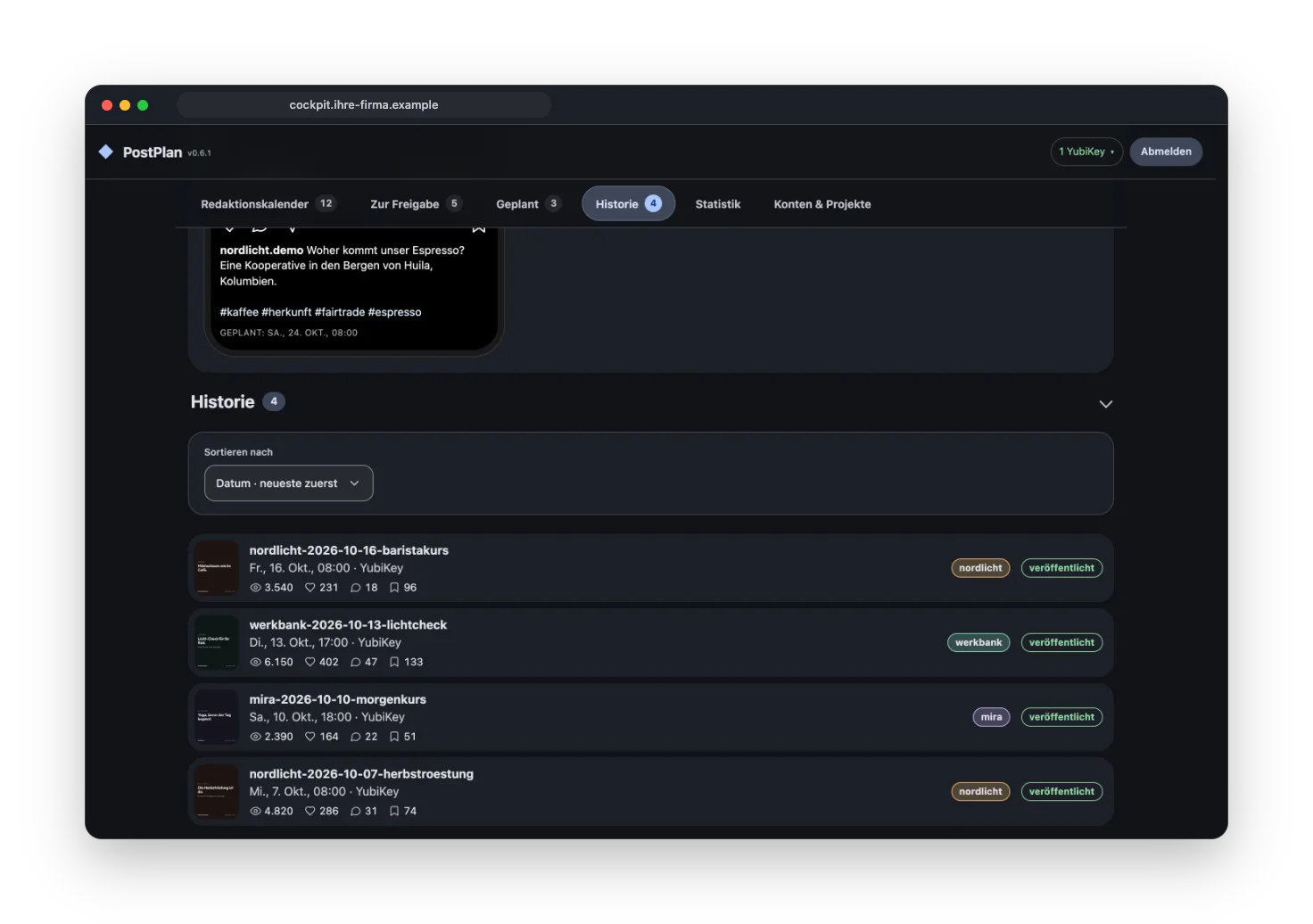Viewport: 1313px width, 924px height.
Task: Click the likes heart icon for baristakurs
Action: pos(310,588)
